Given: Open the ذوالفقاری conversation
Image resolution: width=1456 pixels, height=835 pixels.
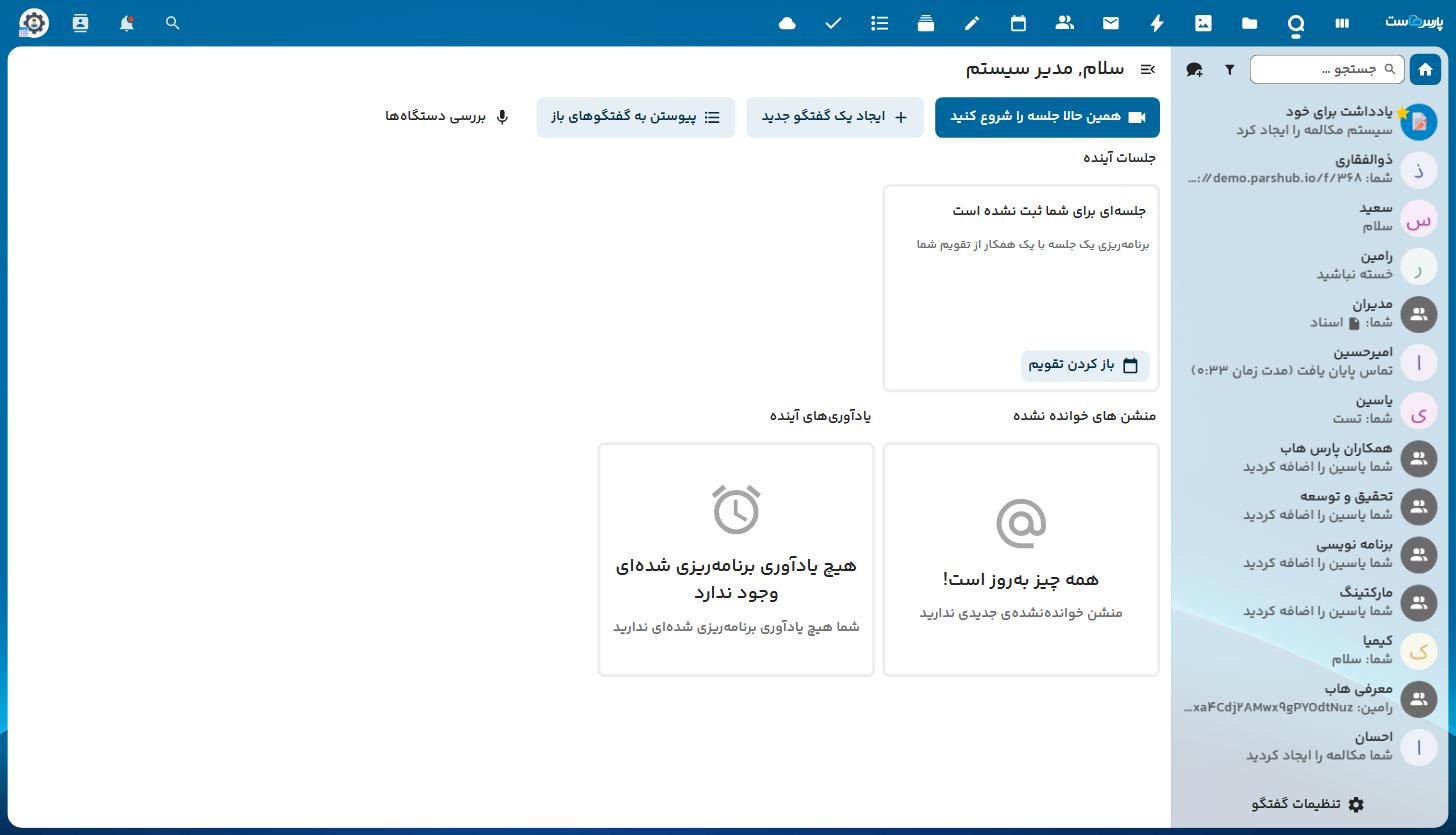Looking at the screenshot, I should (x=1310, y=170).
